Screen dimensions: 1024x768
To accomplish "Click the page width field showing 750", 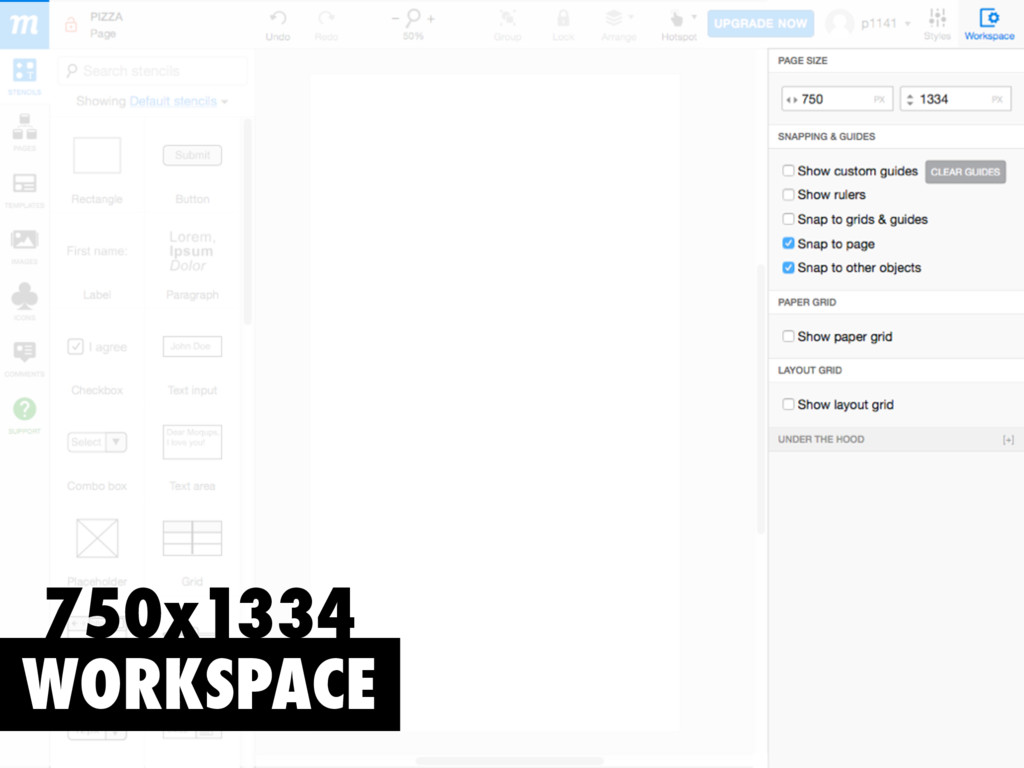I will (x=837, y=99).
